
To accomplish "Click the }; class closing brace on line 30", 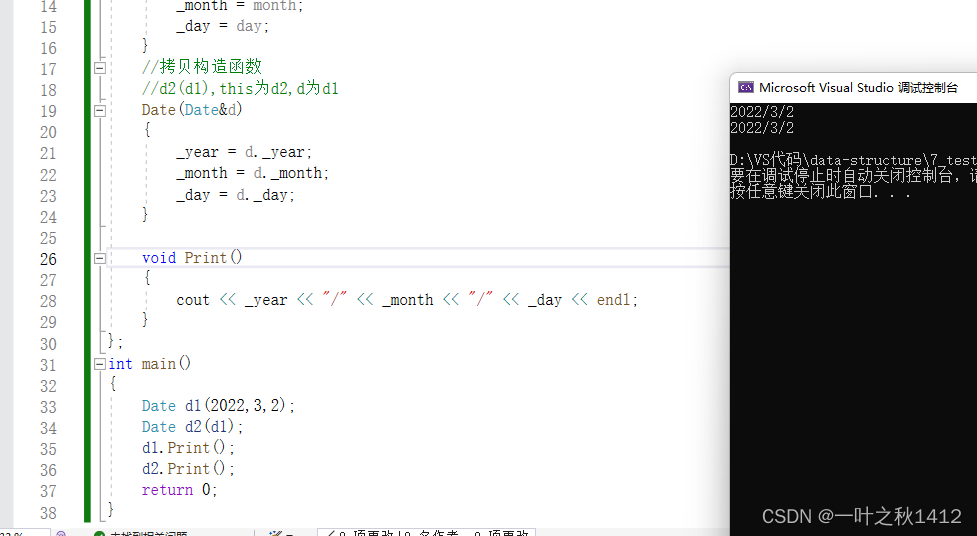I will point(115,341).
